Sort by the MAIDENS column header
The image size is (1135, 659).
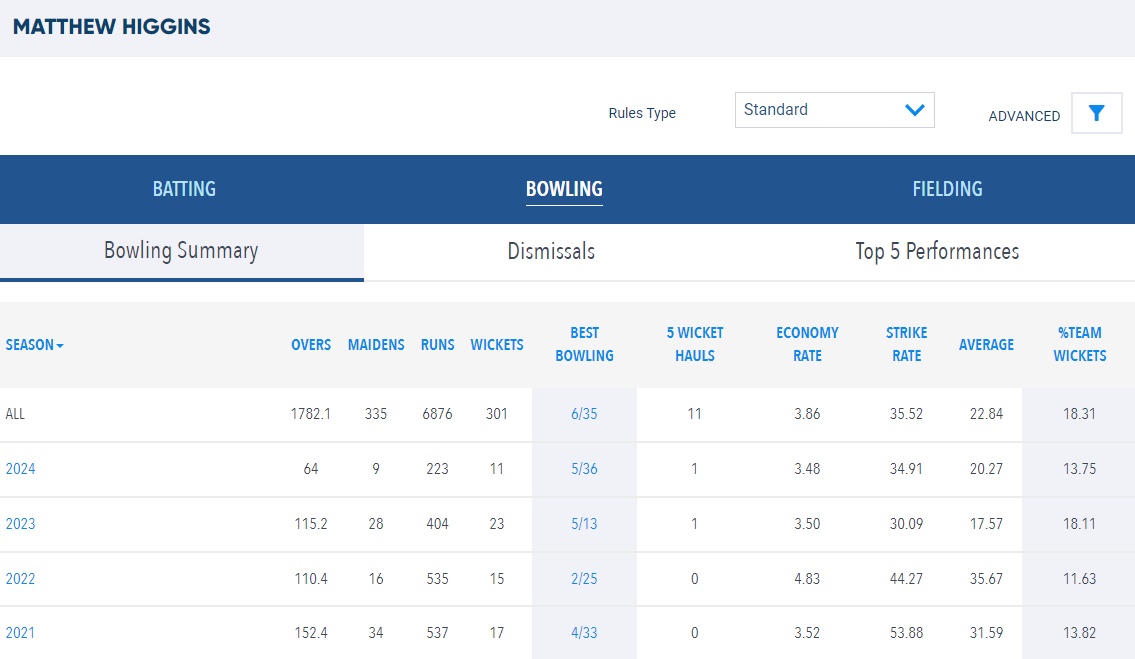(376, 345)
